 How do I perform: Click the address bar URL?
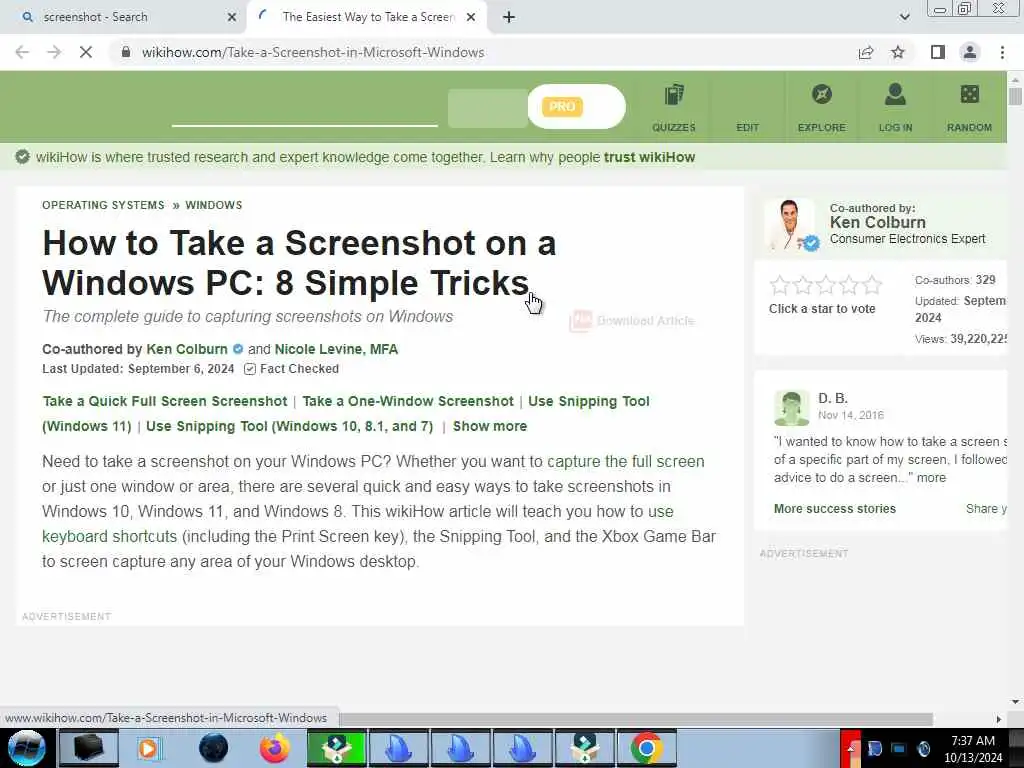point(313,52)
